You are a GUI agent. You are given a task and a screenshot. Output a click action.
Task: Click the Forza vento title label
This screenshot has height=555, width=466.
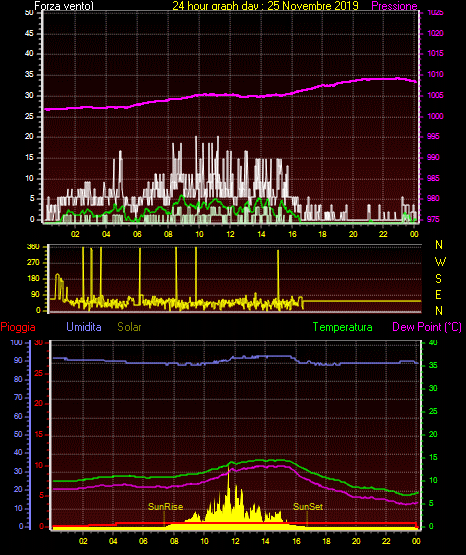pos(64,6)
